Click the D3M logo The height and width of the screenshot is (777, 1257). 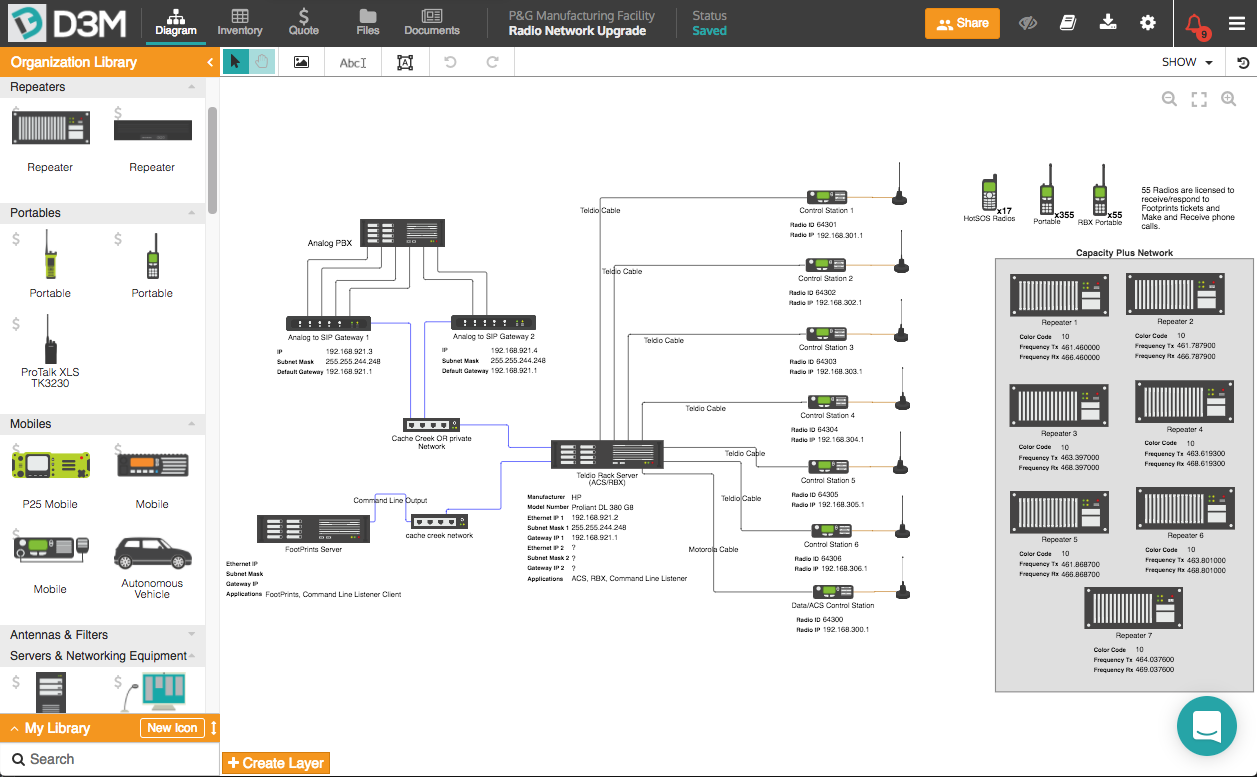[68, 23]
